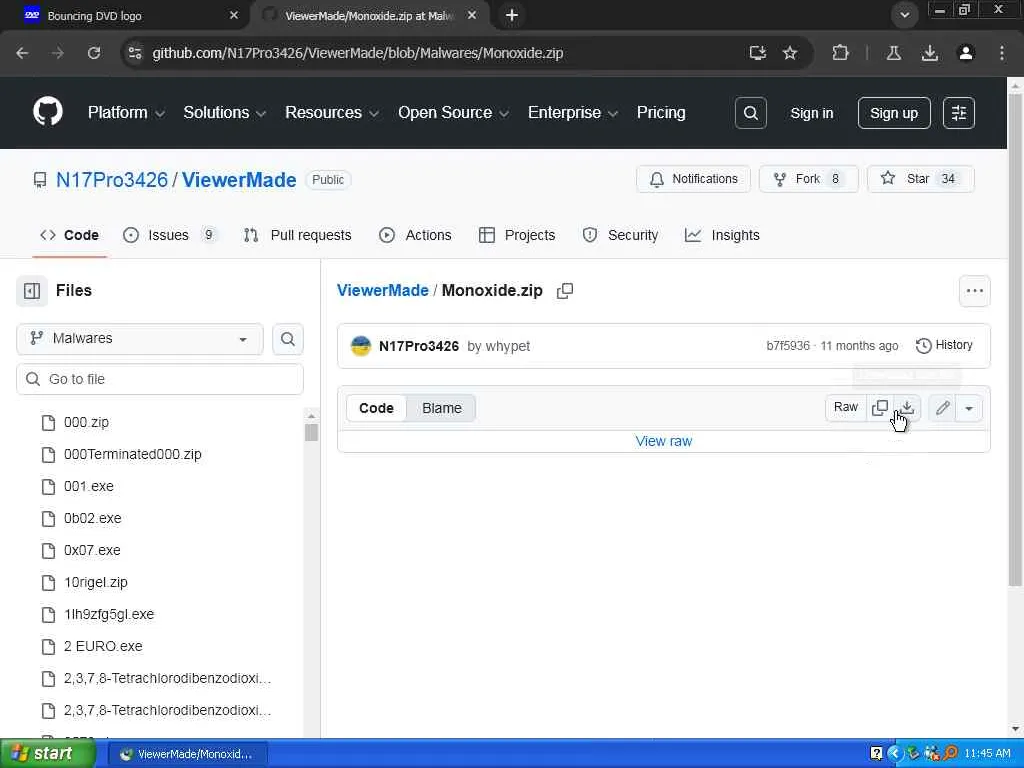Open the GitHub search magnifier button
1024x768 pixels.
point(750,113)
